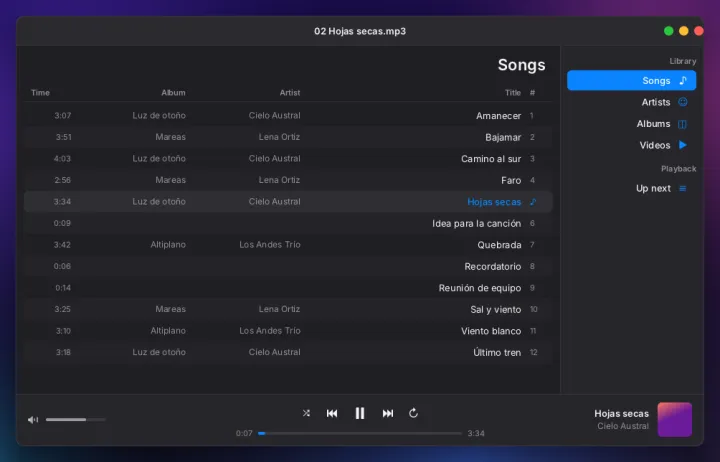Viewport: 720px width, 462px height.
Task: Click the album icon beside Albums
Action: [683, 124]
